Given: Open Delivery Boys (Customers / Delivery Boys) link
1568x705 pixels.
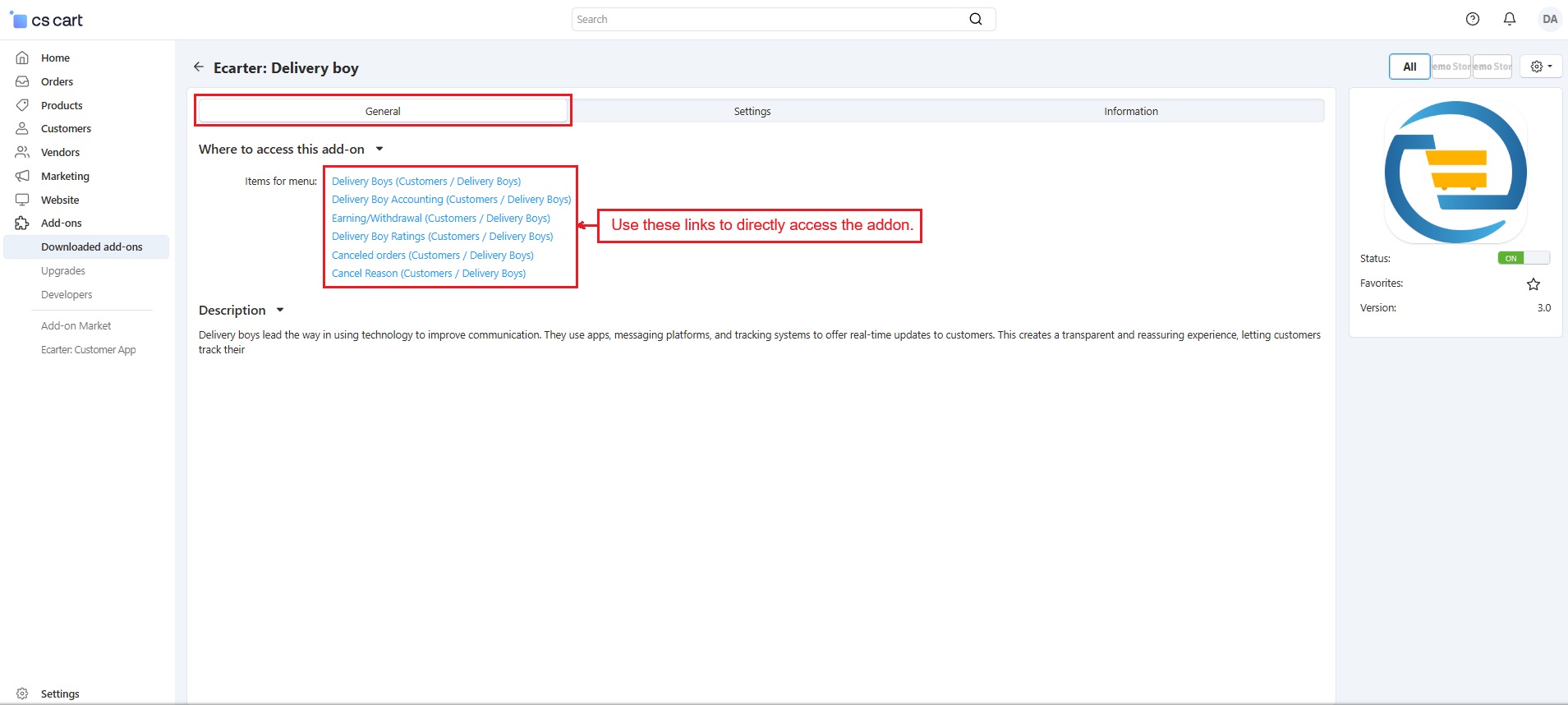Looking at the screenshot, I should click(x=426, y=181).
